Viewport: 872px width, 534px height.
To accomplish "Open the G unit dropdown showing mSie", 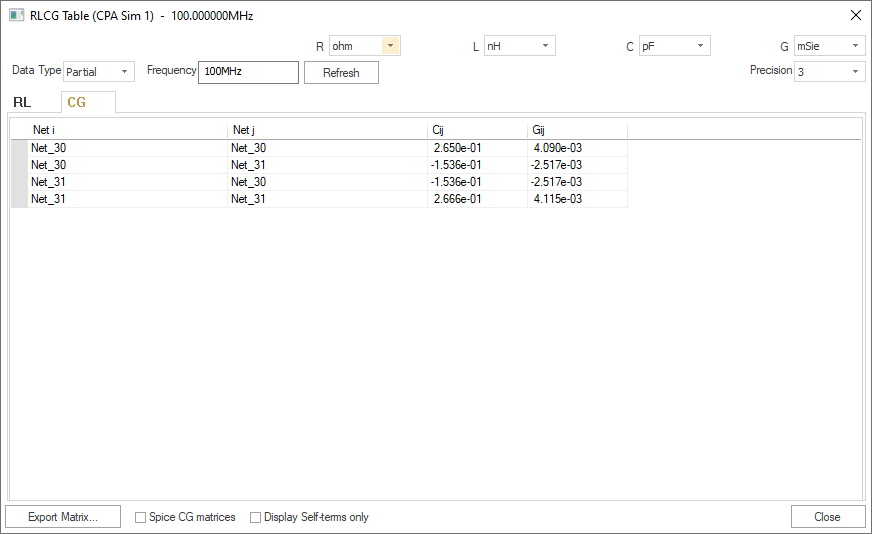I will tap(829, 46).
